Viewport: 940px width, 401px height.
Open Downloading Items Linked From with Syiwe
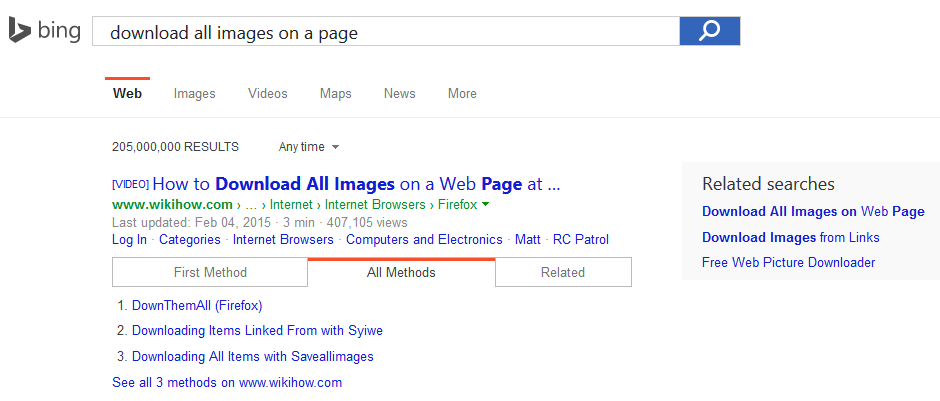[257, 330]
